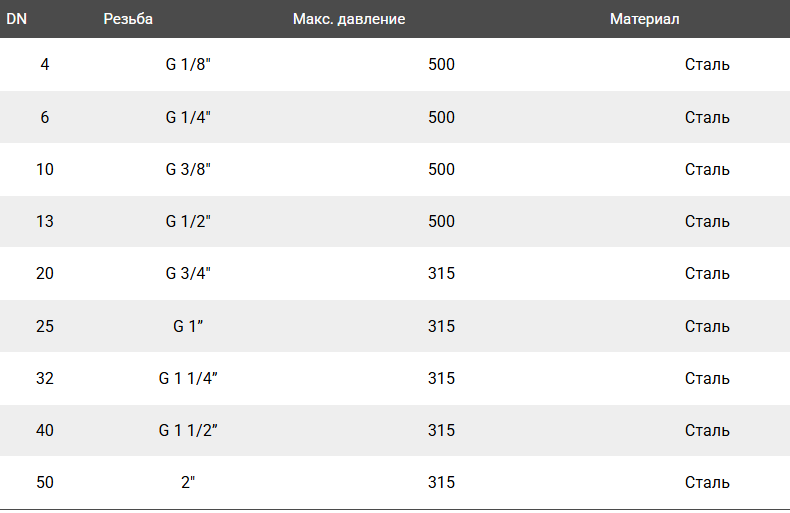The width and height of the screenshot is (790, 513).
Task: Select the G 1/8" thread cell
Action: click(188, 65)
